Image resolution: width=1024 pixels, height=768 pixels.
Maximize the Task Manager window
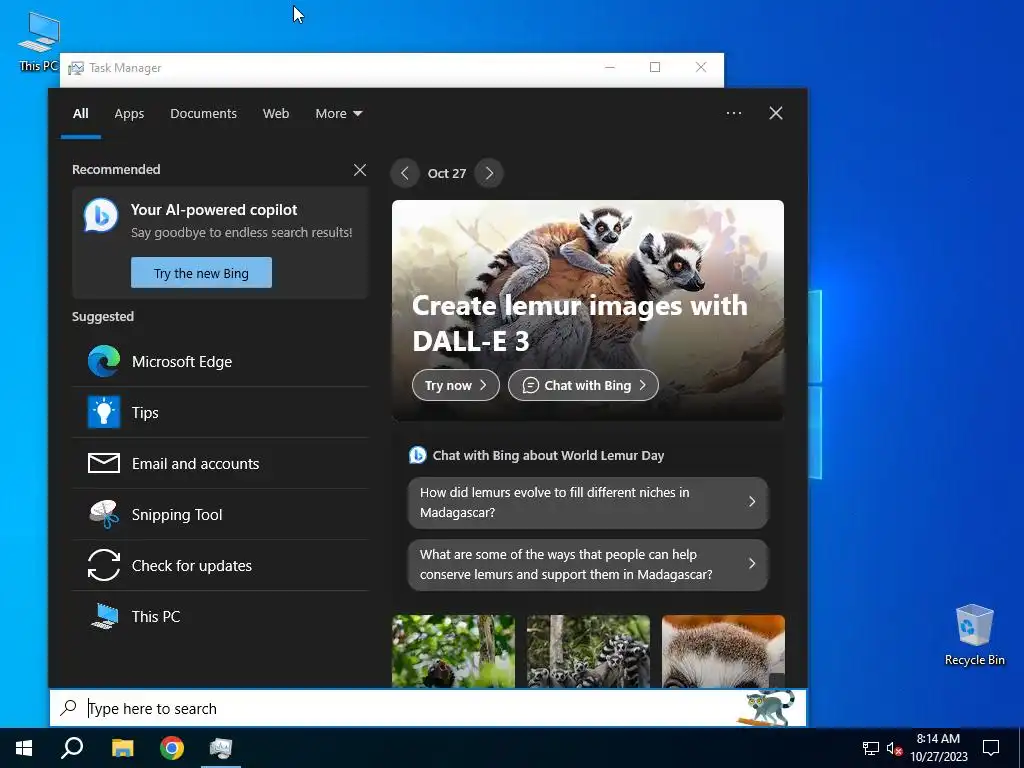pos(655,67)
